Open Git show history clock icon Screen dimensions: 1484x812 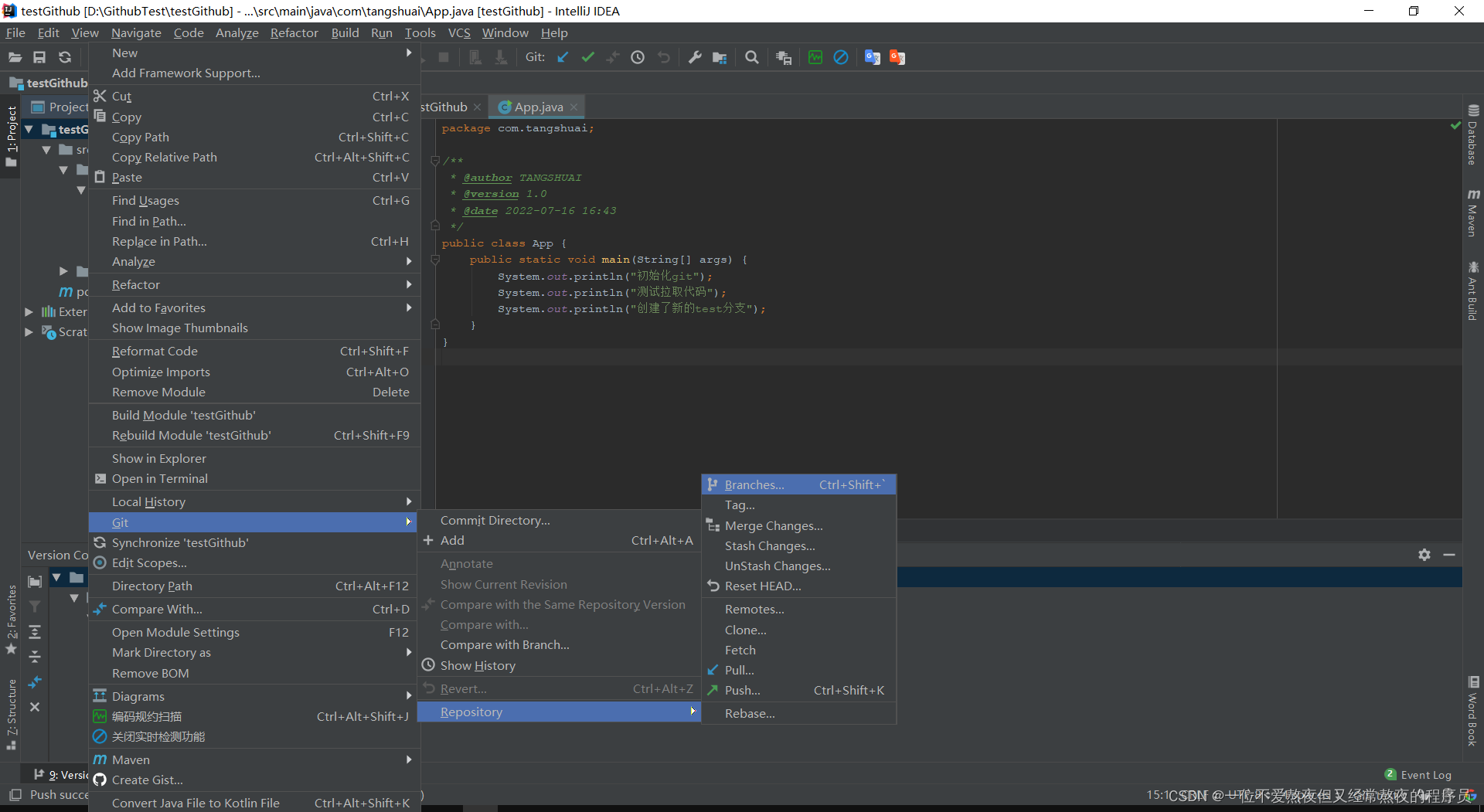click(x=638, y=57)
